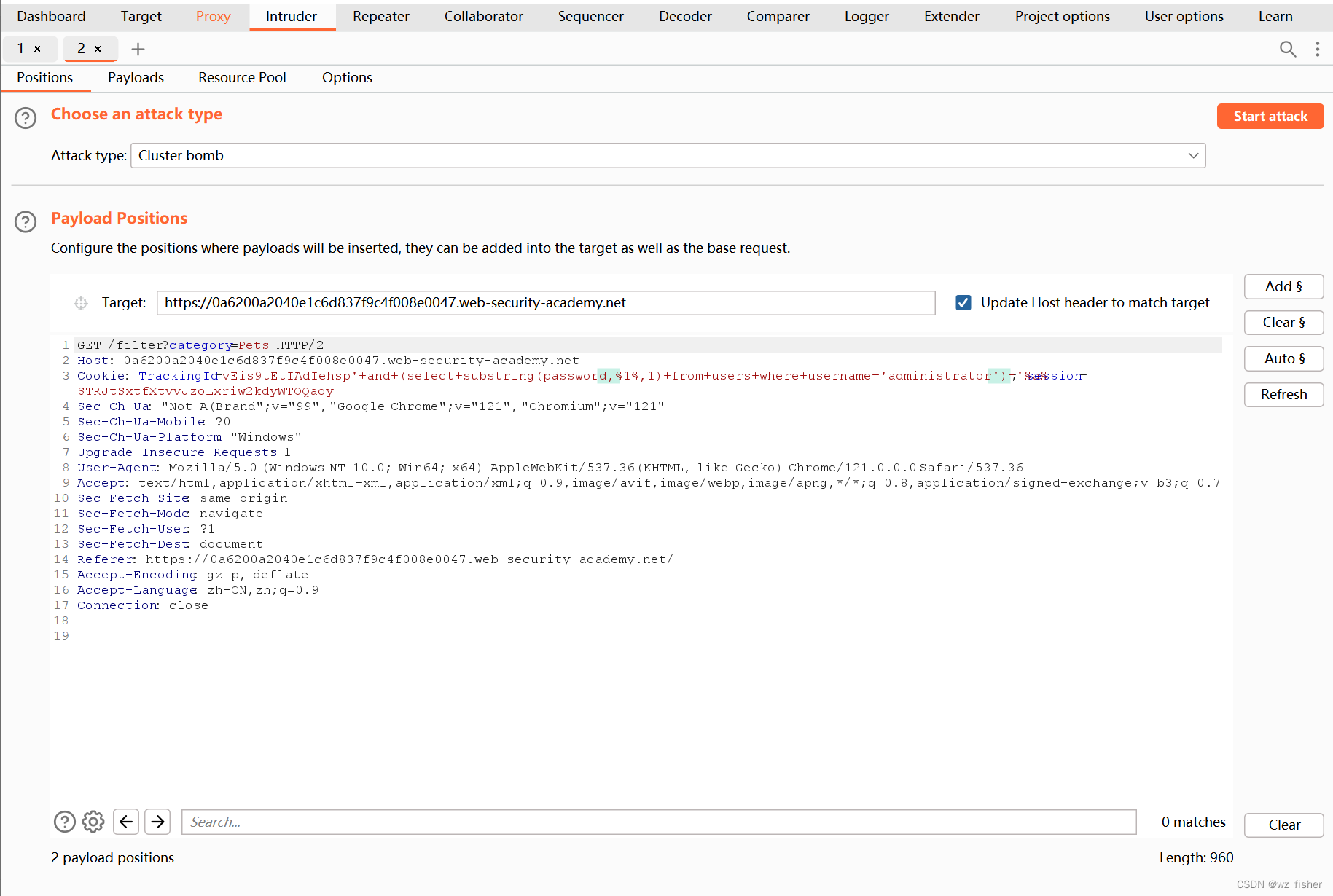Uncheck Update Host header to match target
This screenshot has width=1333, height=896.
(x=963, y=302)
